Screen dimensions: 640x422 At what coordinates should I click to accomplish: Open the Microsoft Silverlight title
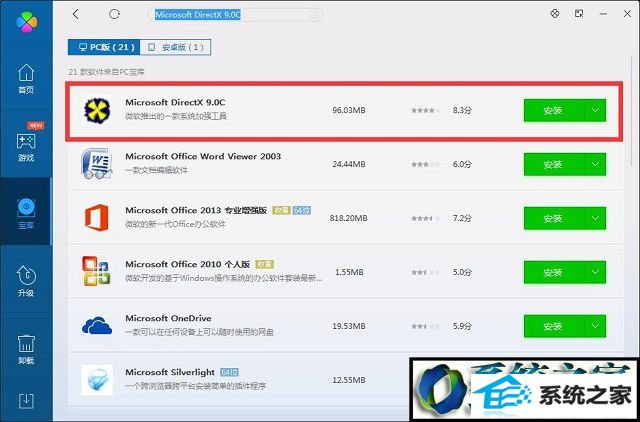[x=170, y=372]
